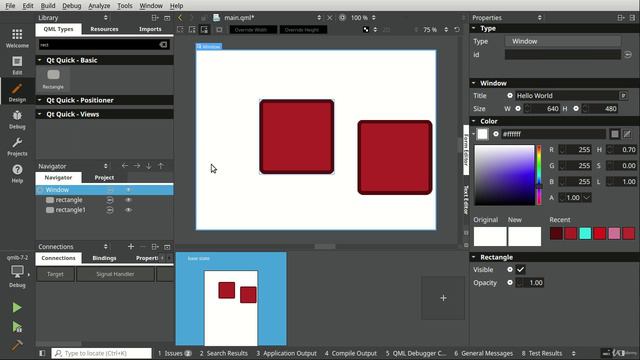Screen dimensions: 640x360
Task: Toggle export of rectangle item
Action: pos(110,200)
